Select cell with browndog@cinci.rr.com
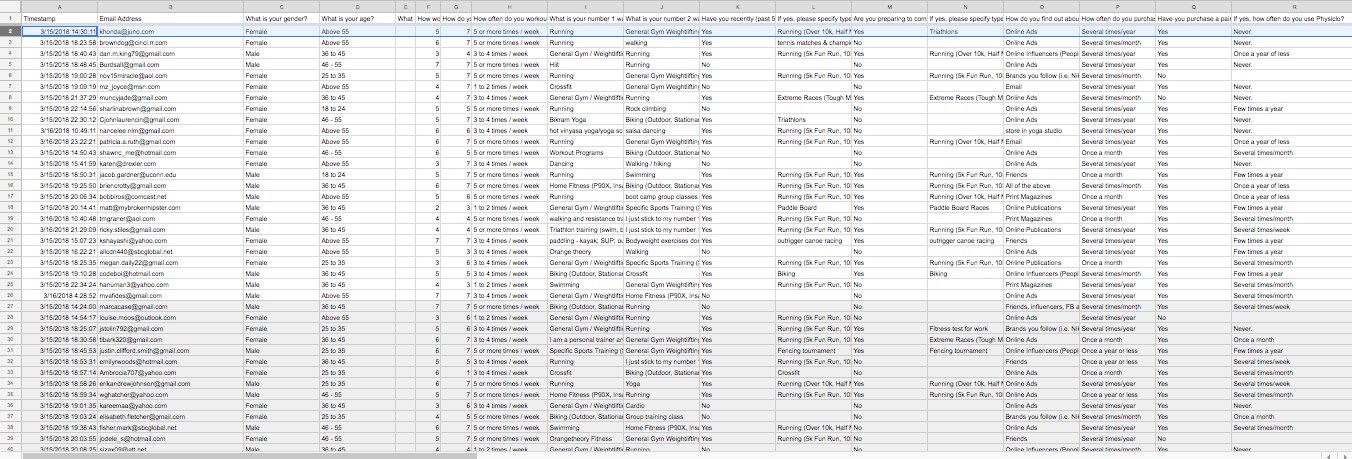This screenshot has width=1352, height=459. pyautogui.click(x=169, y=43)
